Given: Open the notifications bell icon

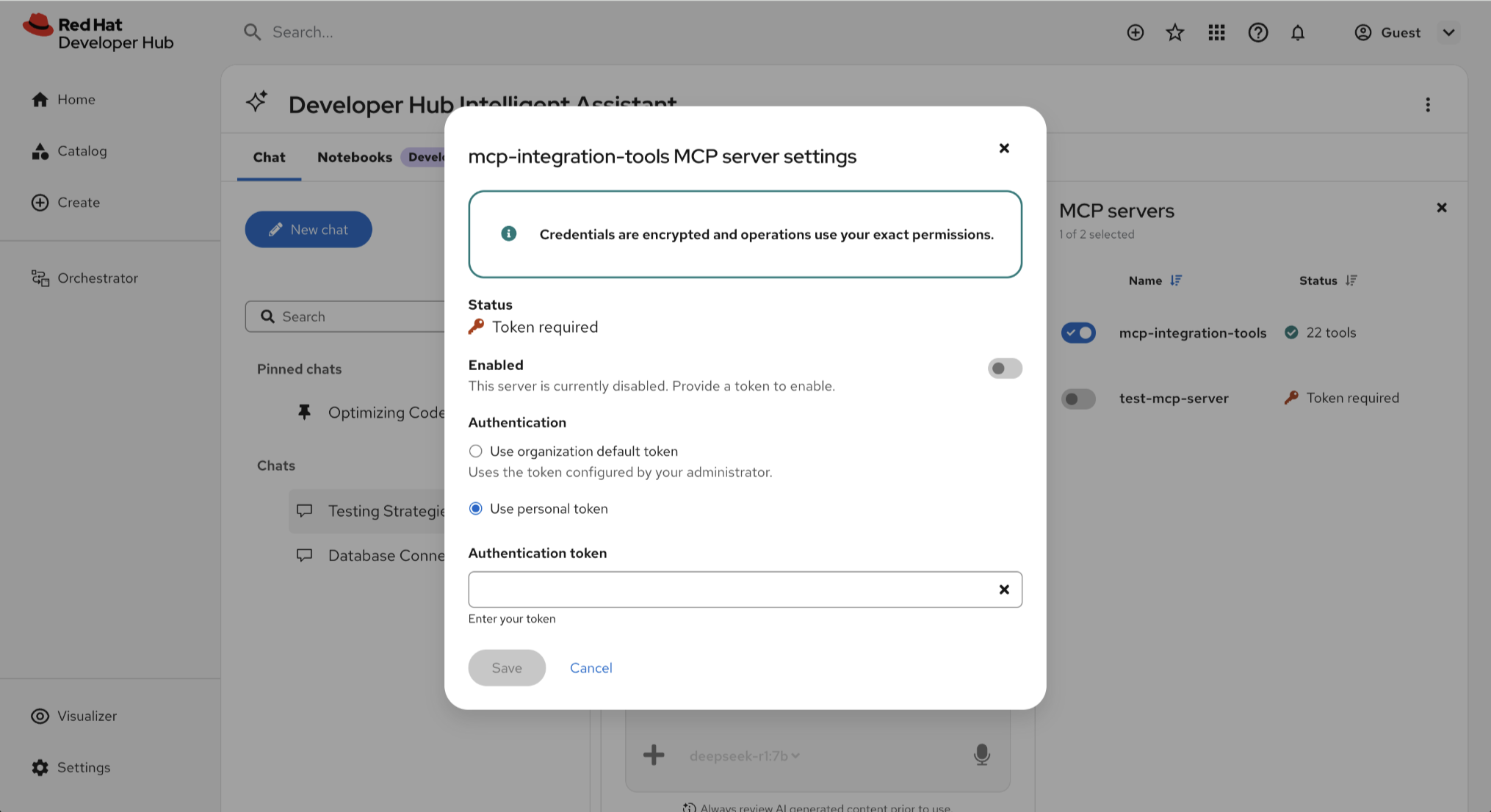Looking at the screenshot, I should (x=1298, y=32).
